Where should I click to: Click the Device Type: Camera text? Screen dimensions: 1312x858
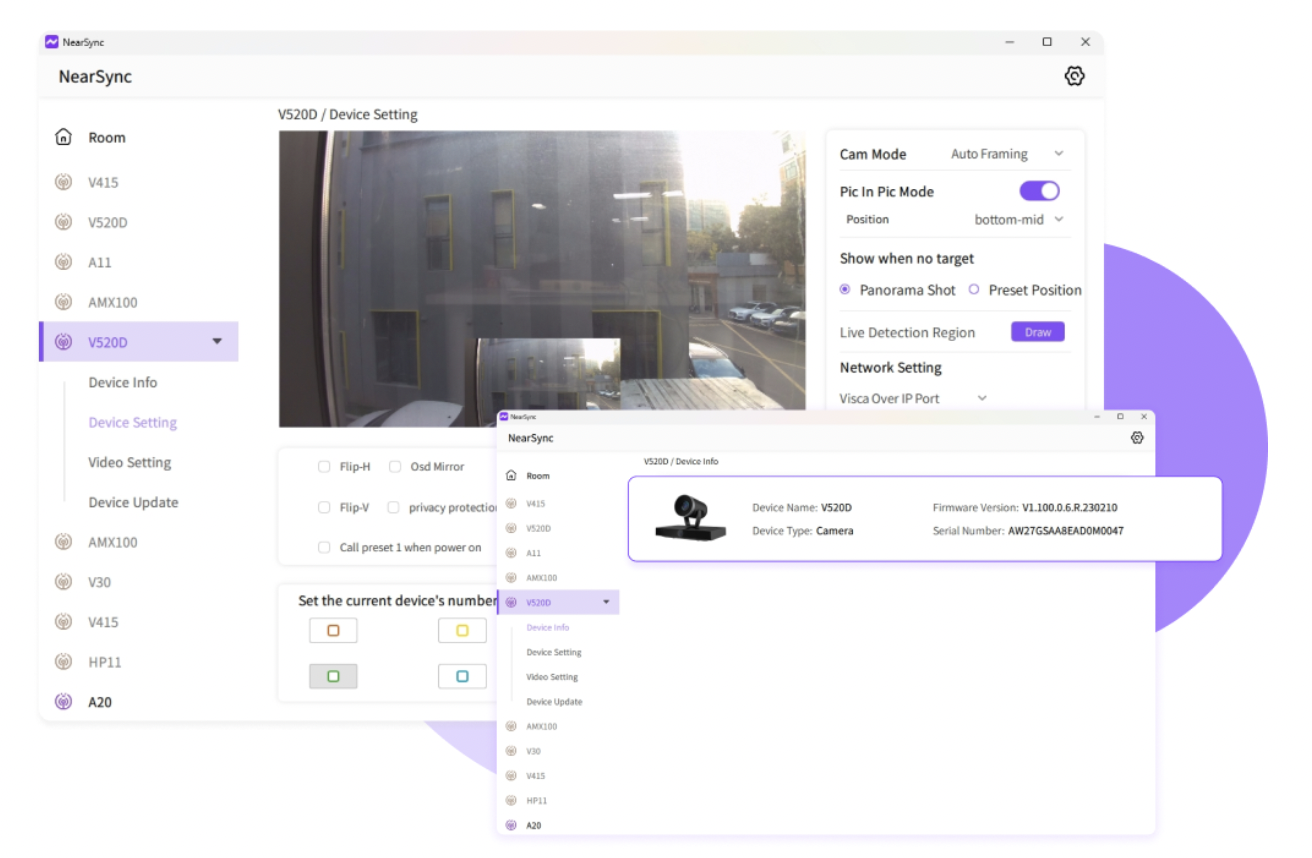coord(803,531)
